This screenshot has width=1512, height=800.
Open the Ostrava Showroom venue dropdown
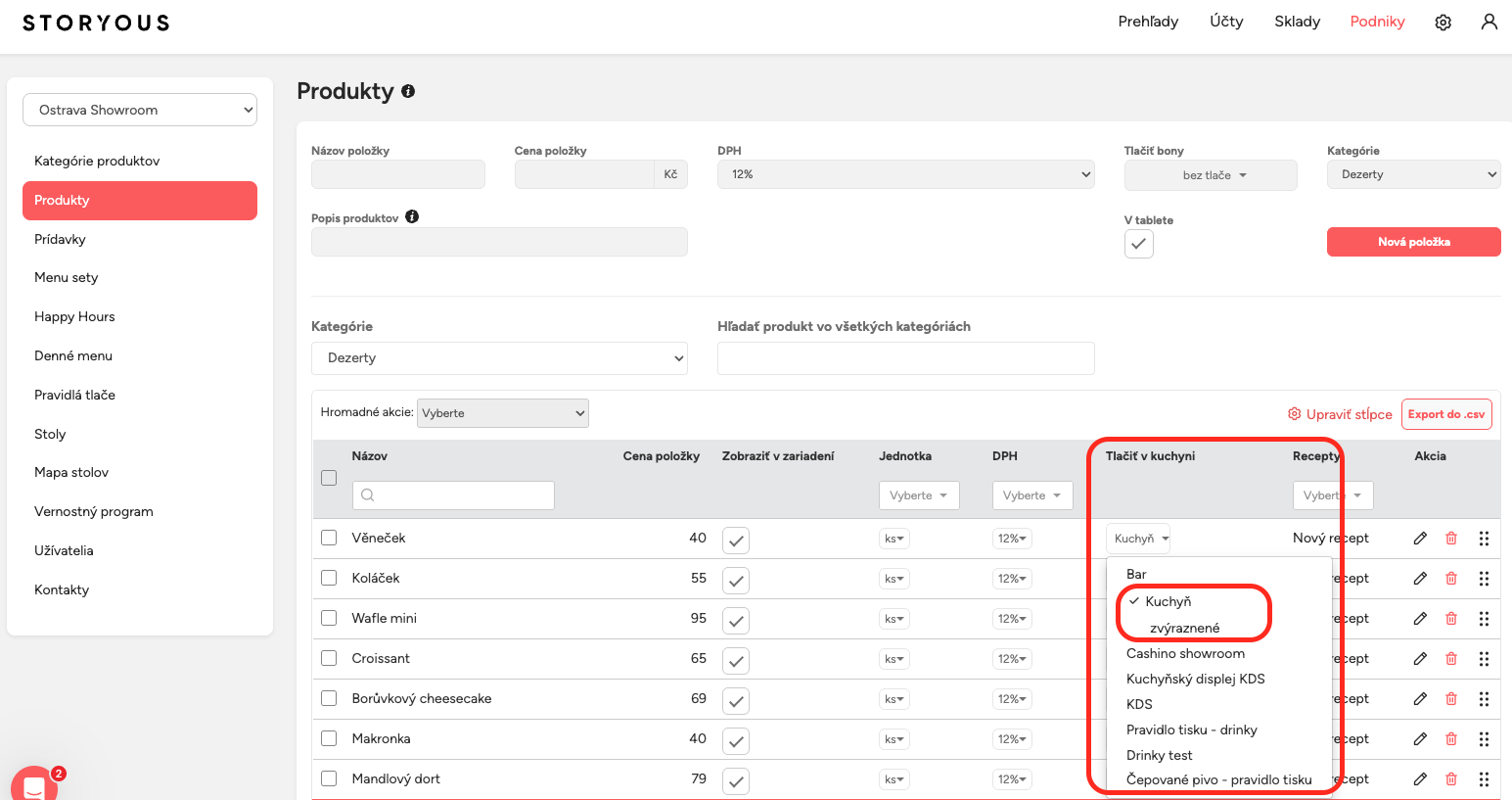click(x=140, y=110)
